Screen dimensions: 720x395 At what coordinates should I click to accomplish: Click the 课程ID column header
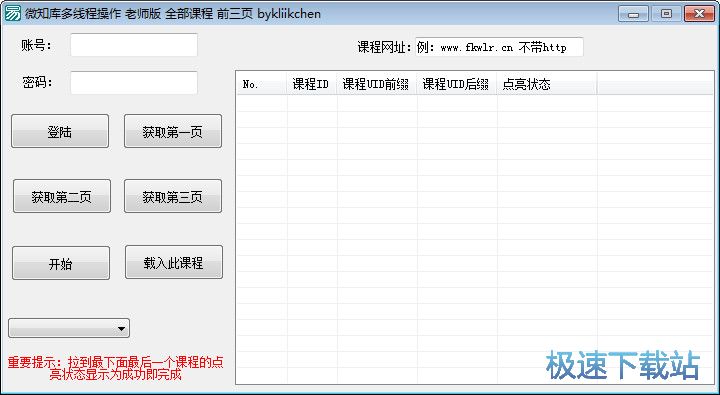311,84
